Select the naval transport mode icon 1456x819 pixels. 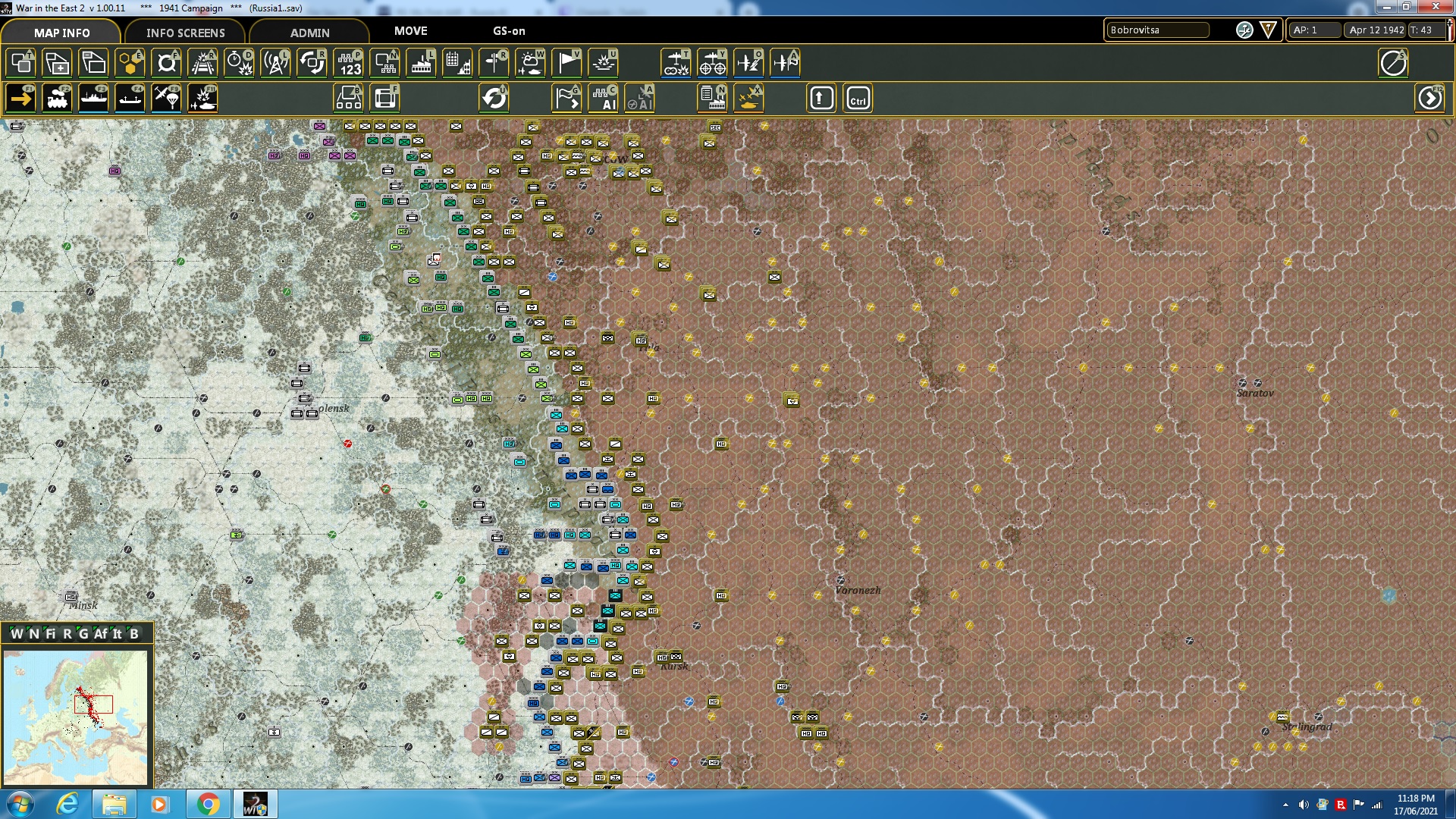(94, 98)
